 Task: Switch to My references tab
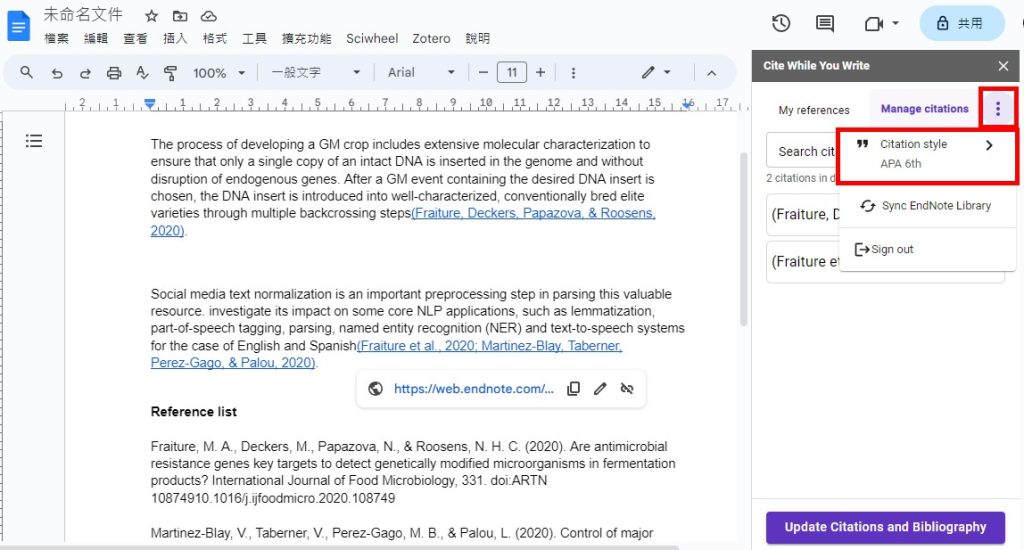(814, 110)
